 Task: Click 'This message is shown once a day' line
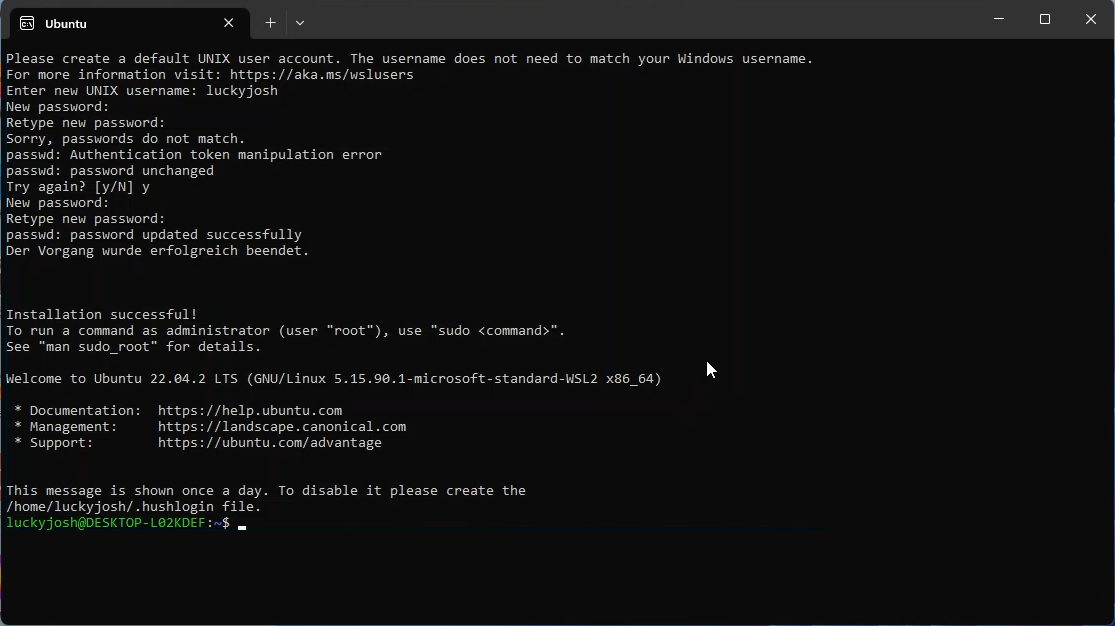tap(266, 491)
